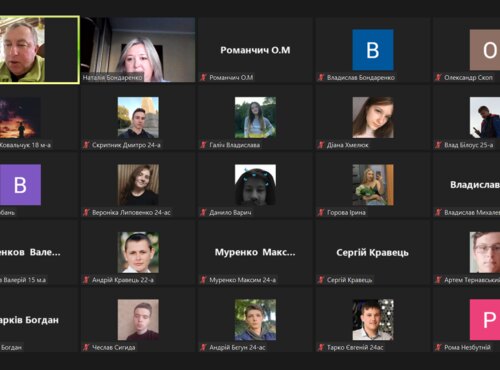Viewport: 500px width, 370px height.
Task: Click muted mic icon next to Діана Хмелюк
Action: click(321, 145)
